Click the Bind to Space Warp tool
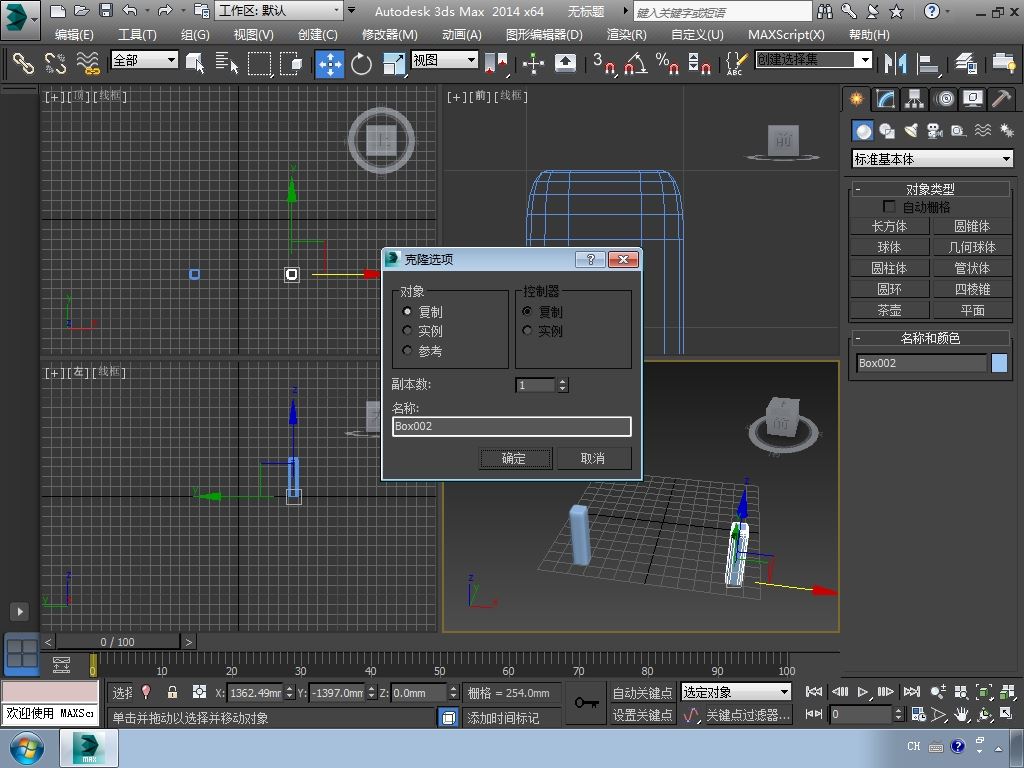Screen dimensions: 1024x768 pyautogui.click(x=88, y=63)
